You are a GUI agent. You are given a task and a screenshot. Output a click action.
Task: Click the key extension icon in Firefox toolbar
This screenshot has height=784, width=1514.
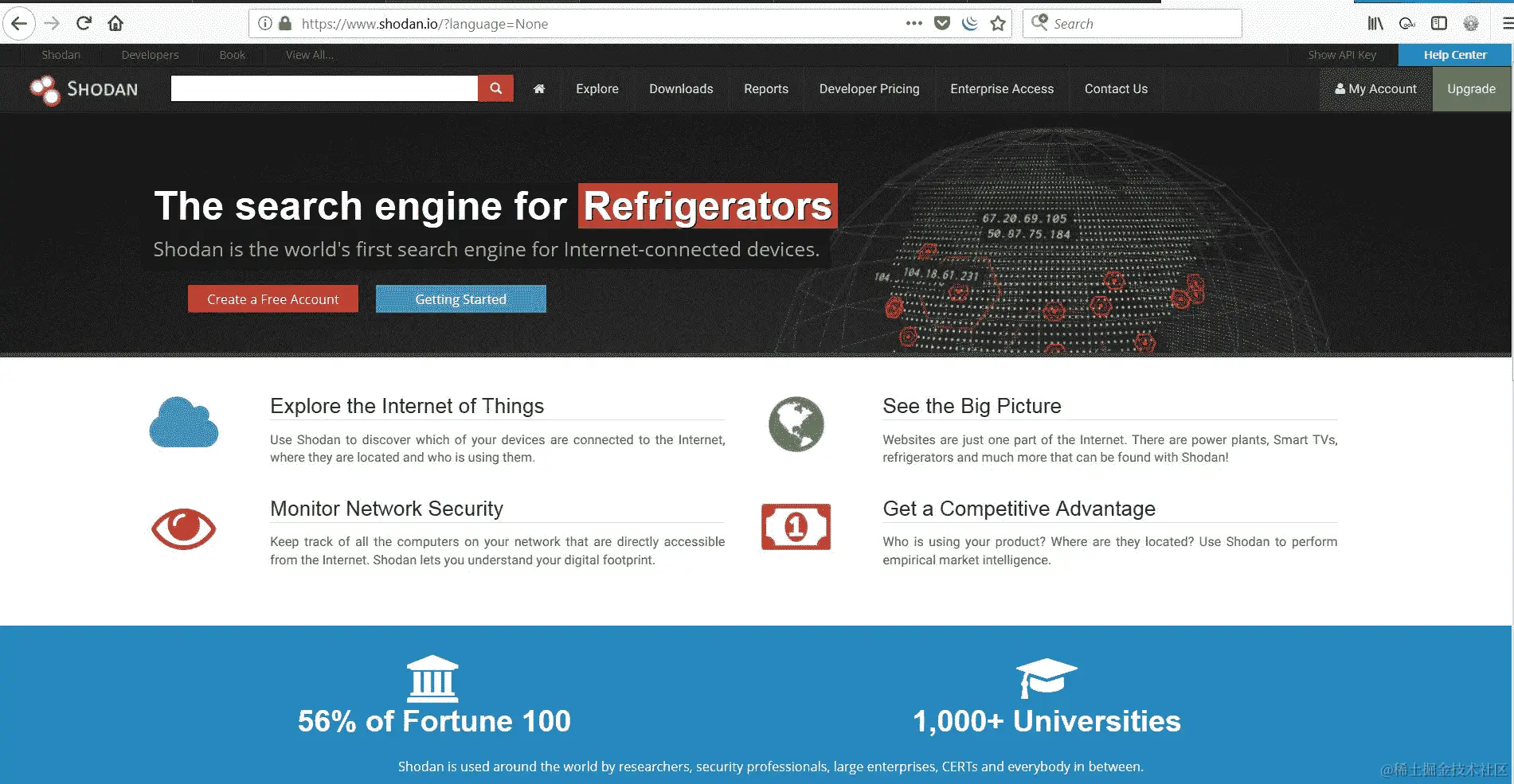pos(1407,24)
